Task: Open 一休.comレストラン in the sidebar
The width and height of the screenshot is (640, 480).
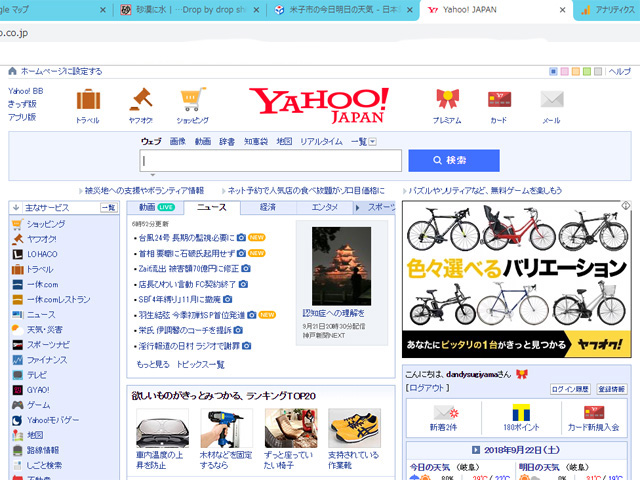Action: (x=58, y=300)
